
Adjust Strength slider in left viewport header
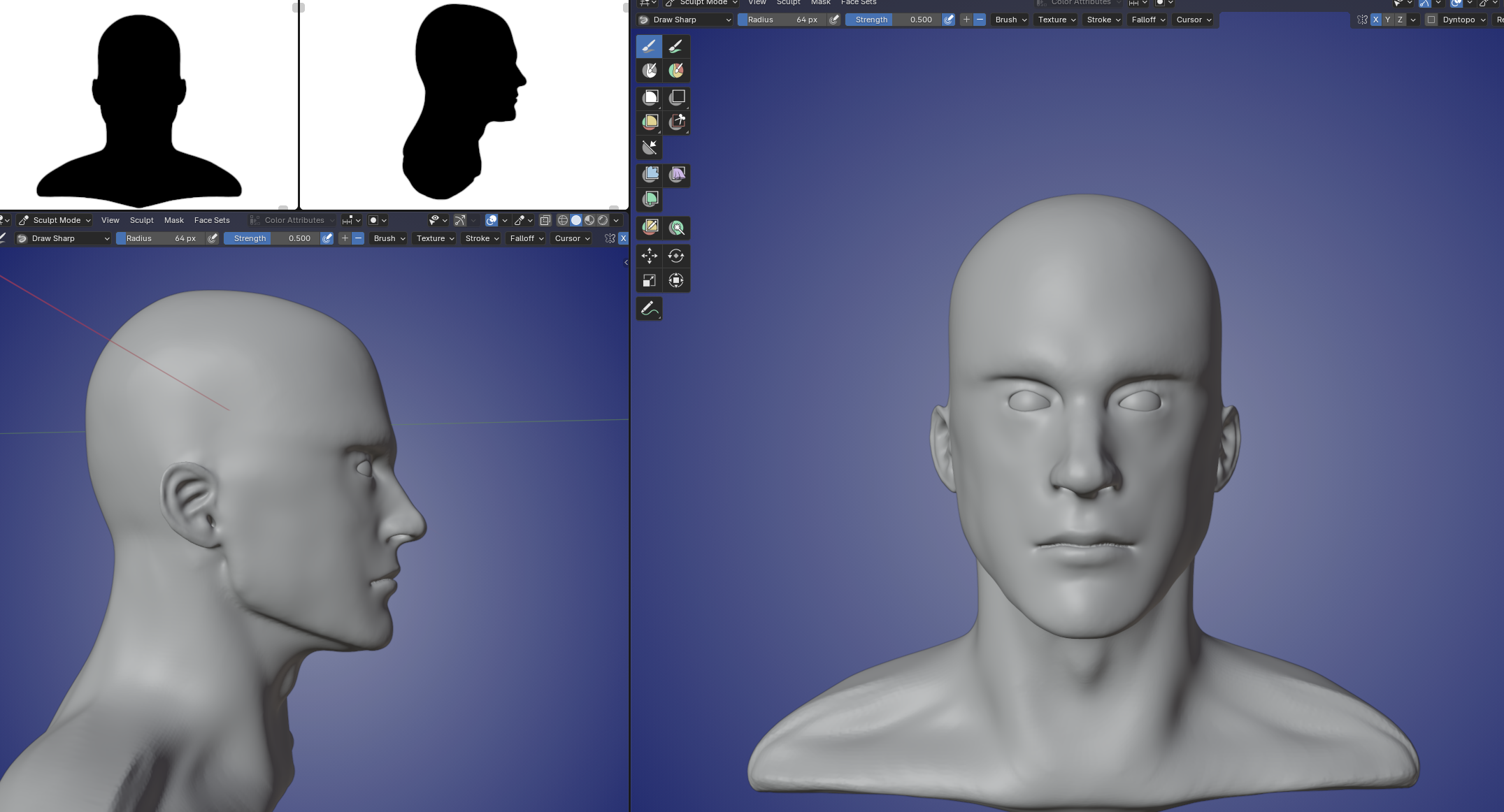pos(271,238)
